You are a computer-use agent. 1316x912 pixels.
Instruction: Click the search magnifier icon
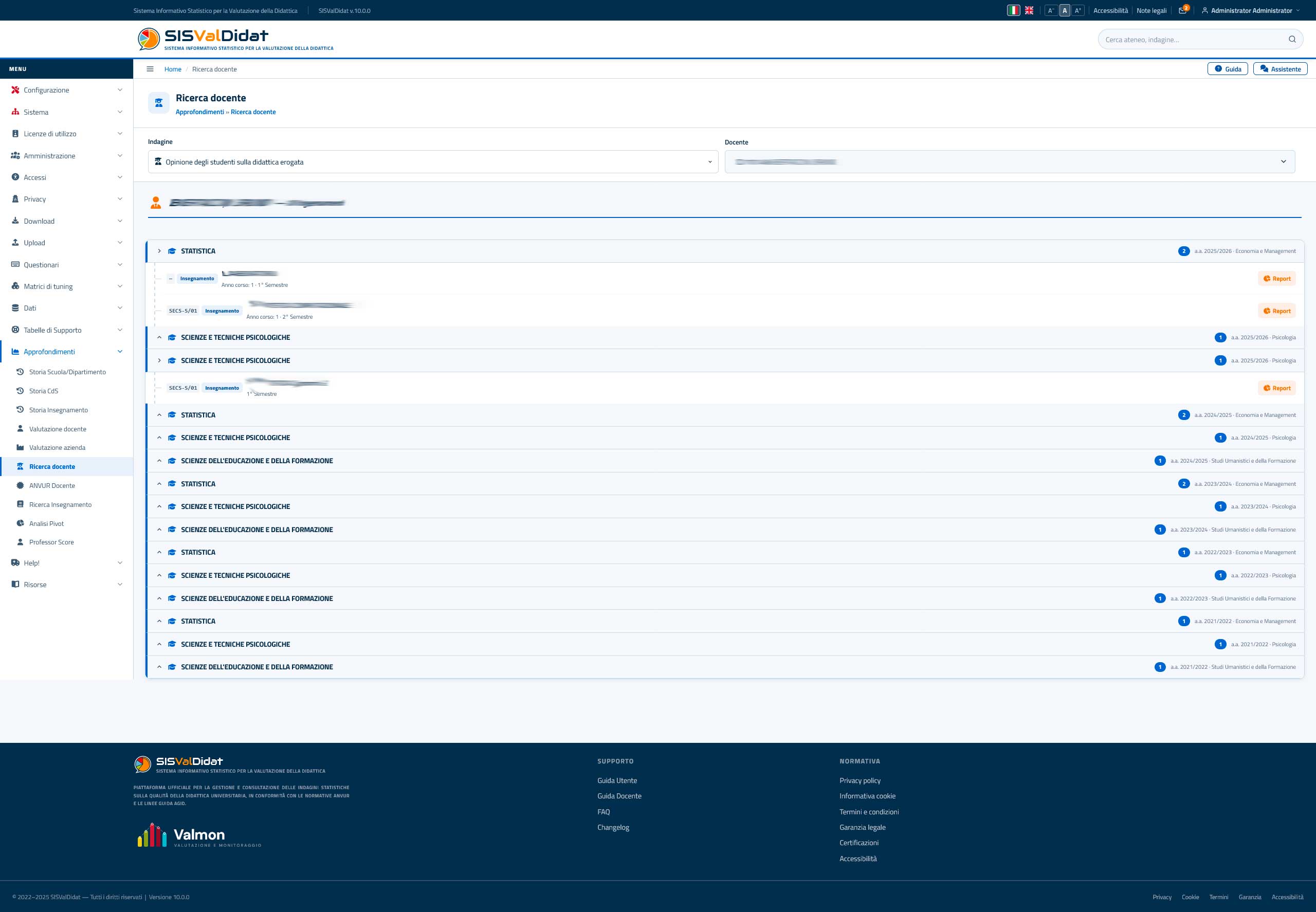pyautogui.click(x=1292, y=40)
